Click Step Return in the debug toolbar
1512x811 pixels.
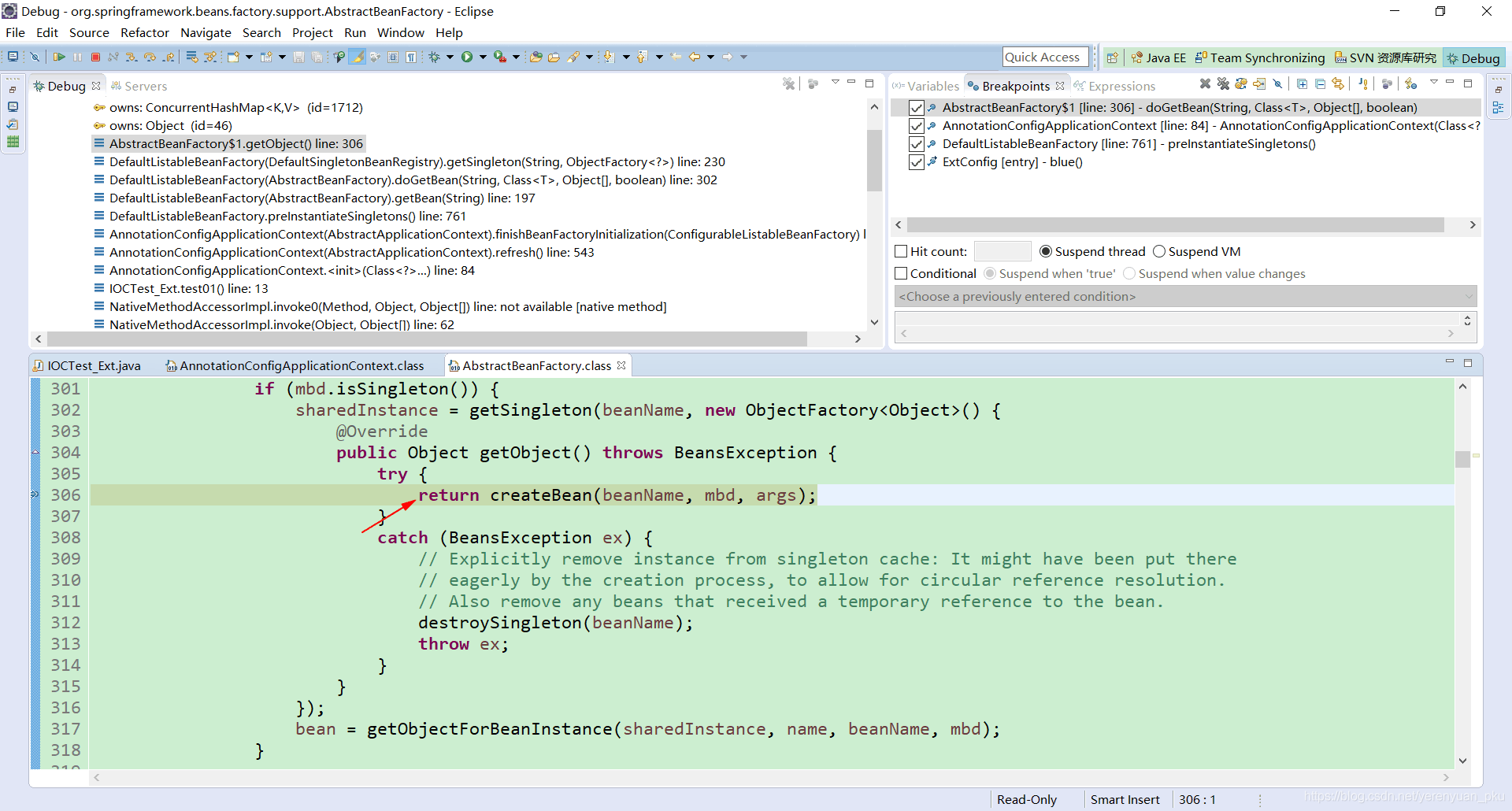pos(169,57)
